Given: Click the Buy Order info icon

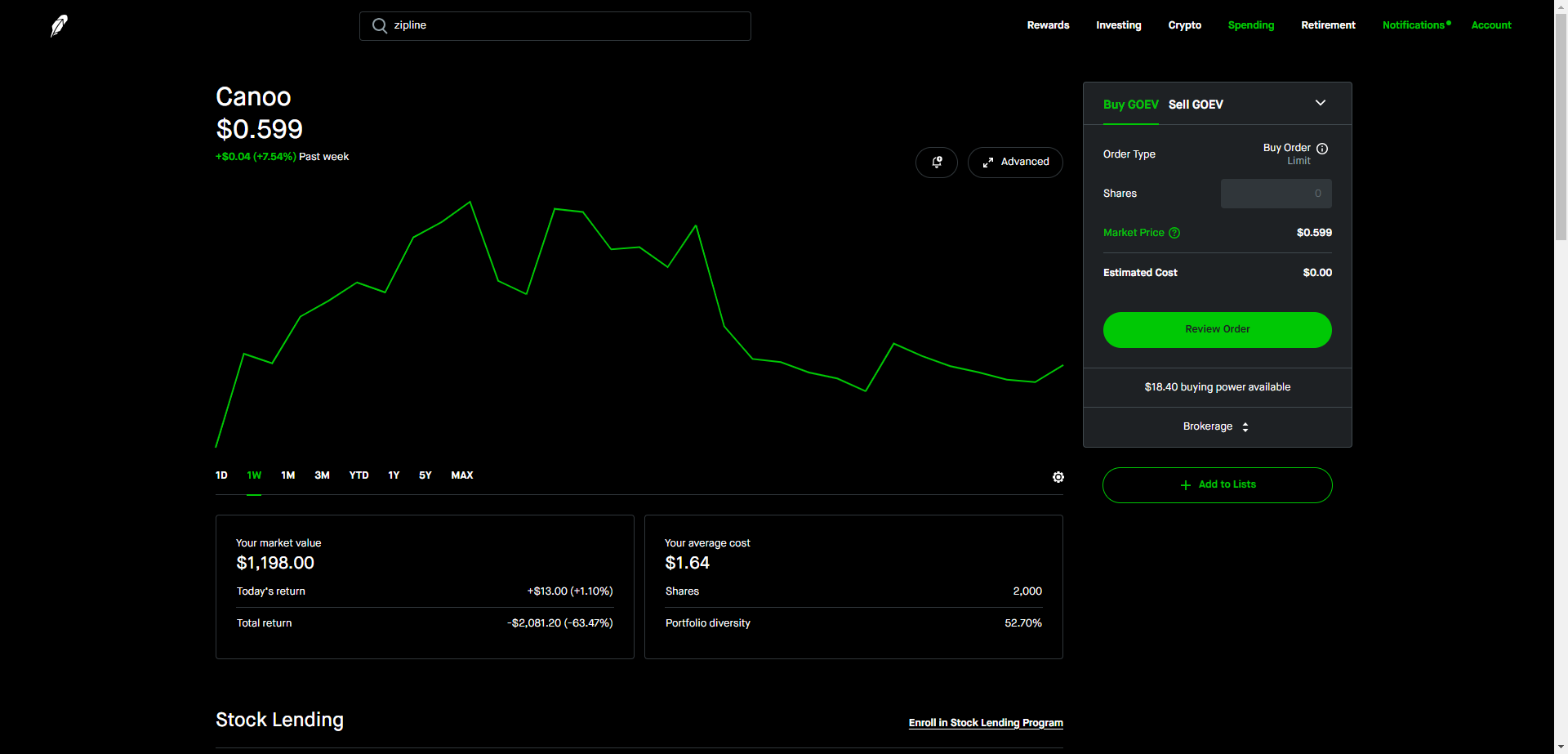Looking at the screenshot, I should tap(1322, 149).
